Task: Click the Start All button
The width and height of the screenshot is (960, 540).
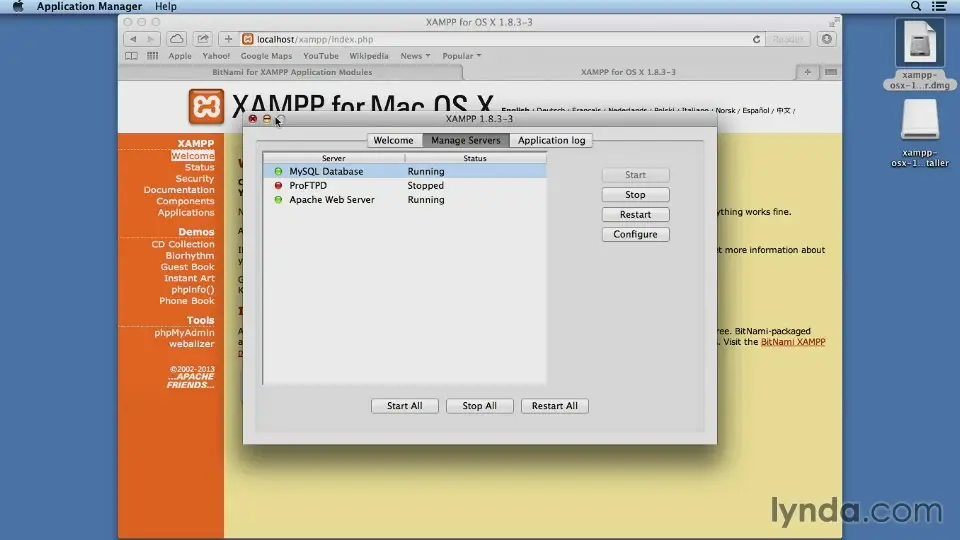Action: coord(405,406)
